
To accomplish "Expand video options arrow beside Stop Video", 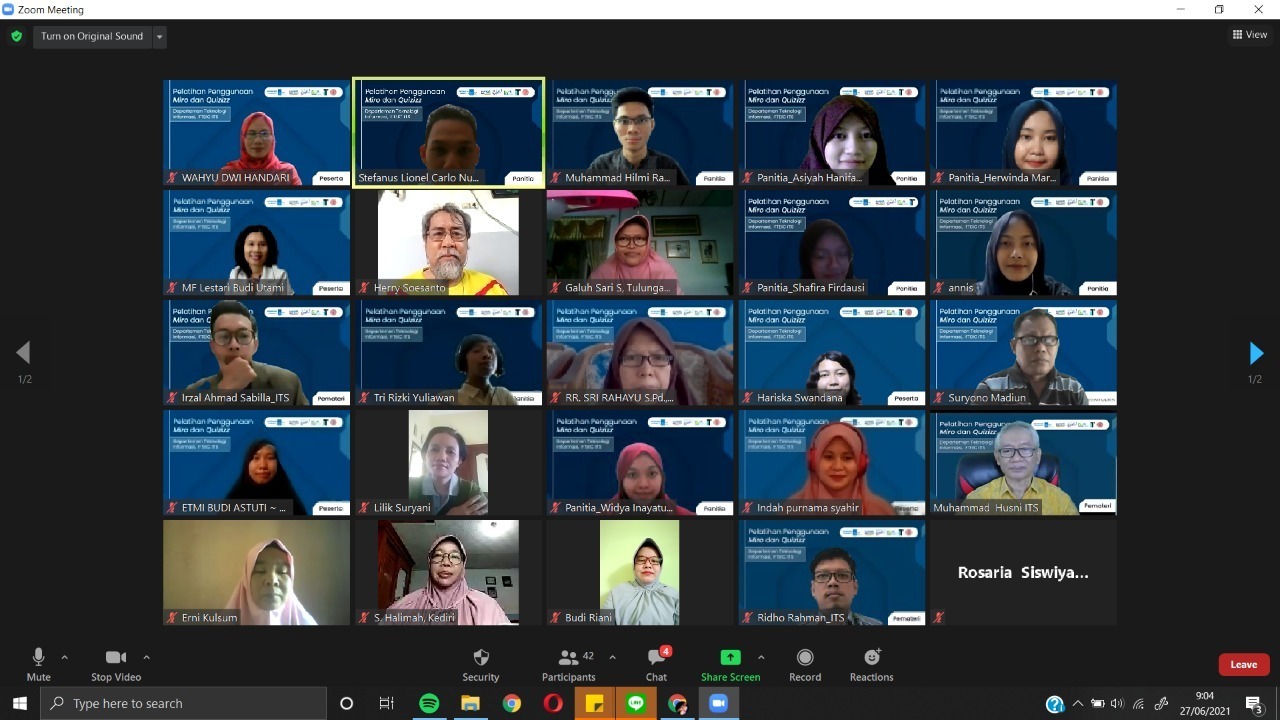I will pos(146,657).
